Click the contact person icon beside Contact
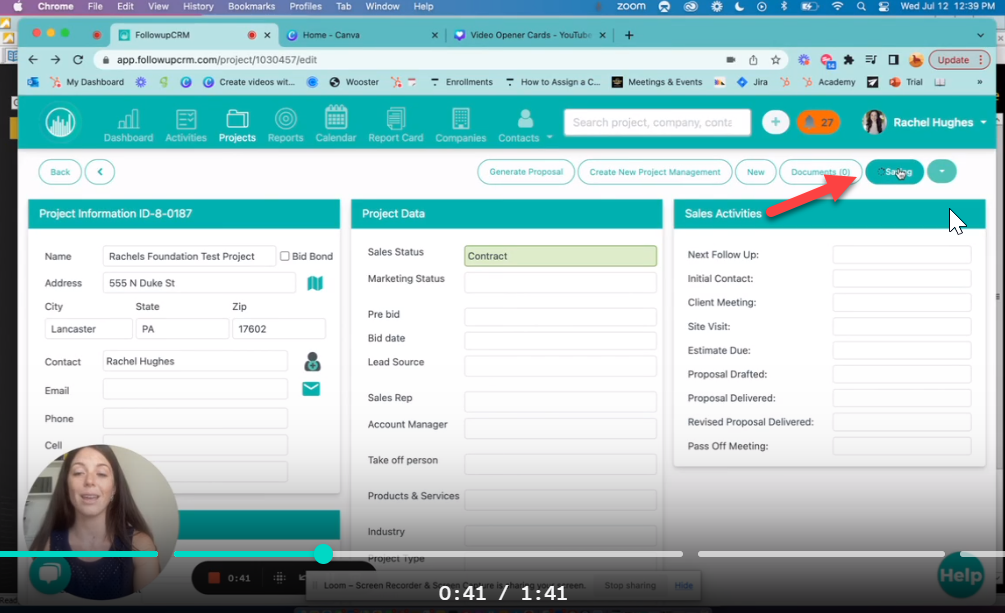The height and width of the screenshot is (613, 1005). [x=312, y=362]
